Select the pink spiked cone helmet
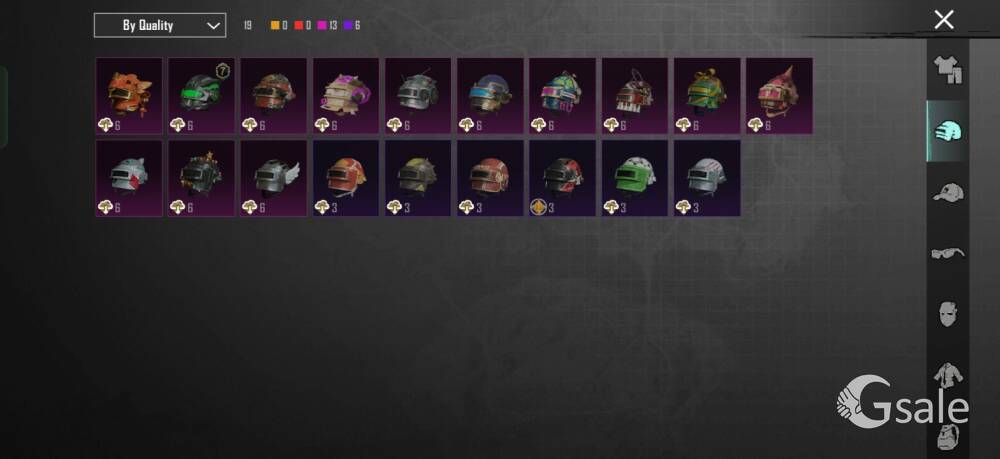Image resolution: width=1000 pixels, height=459 pixels. [779, 96]
